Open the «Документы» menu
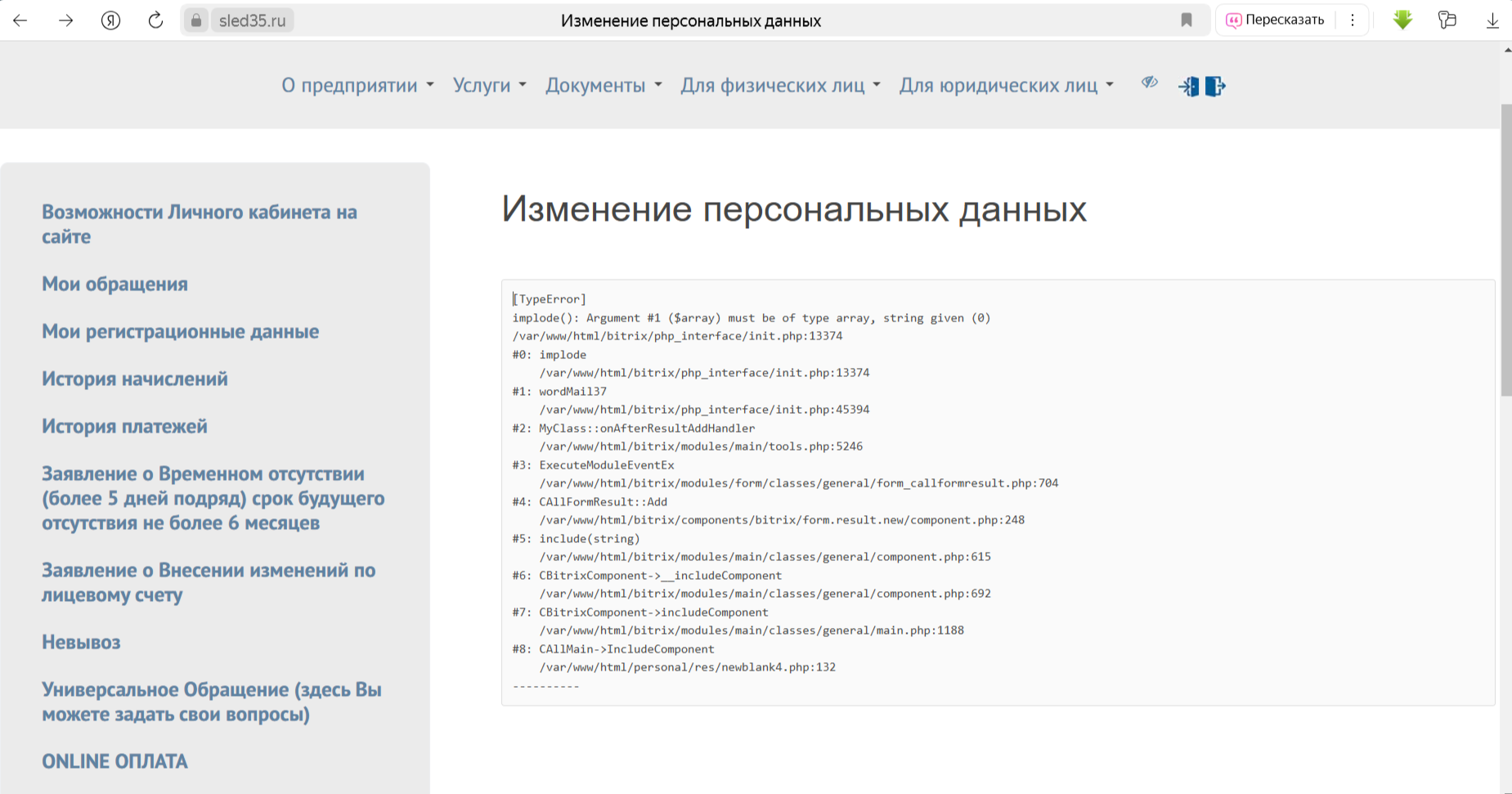Image resolution: width=1512 pixels, height=794 pixels. (x=603, y=85)
